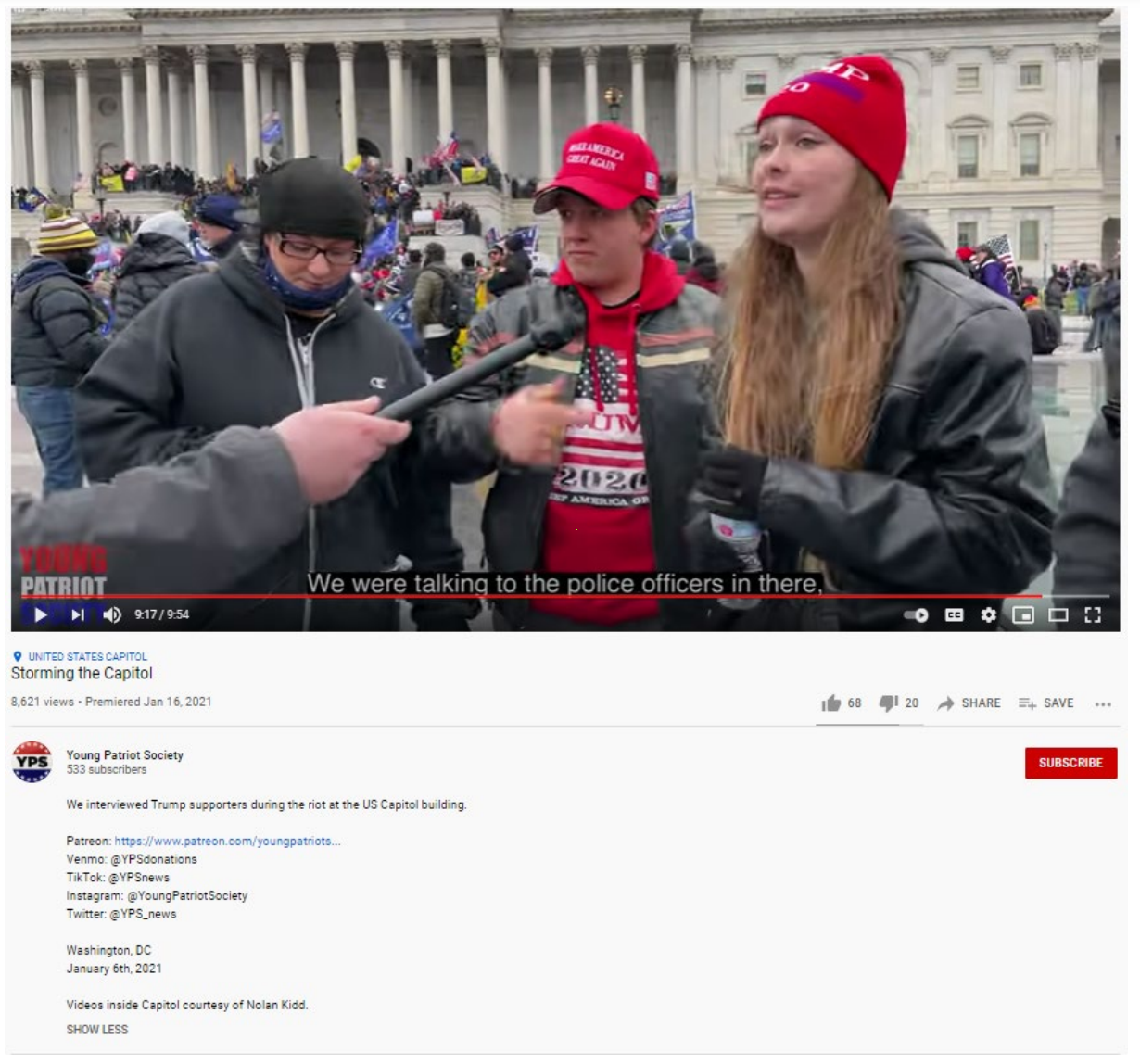This screenshot has width=1140, height=1064.
Task: Collapse the description with Show Less
Action: (x=97, y=1030)
